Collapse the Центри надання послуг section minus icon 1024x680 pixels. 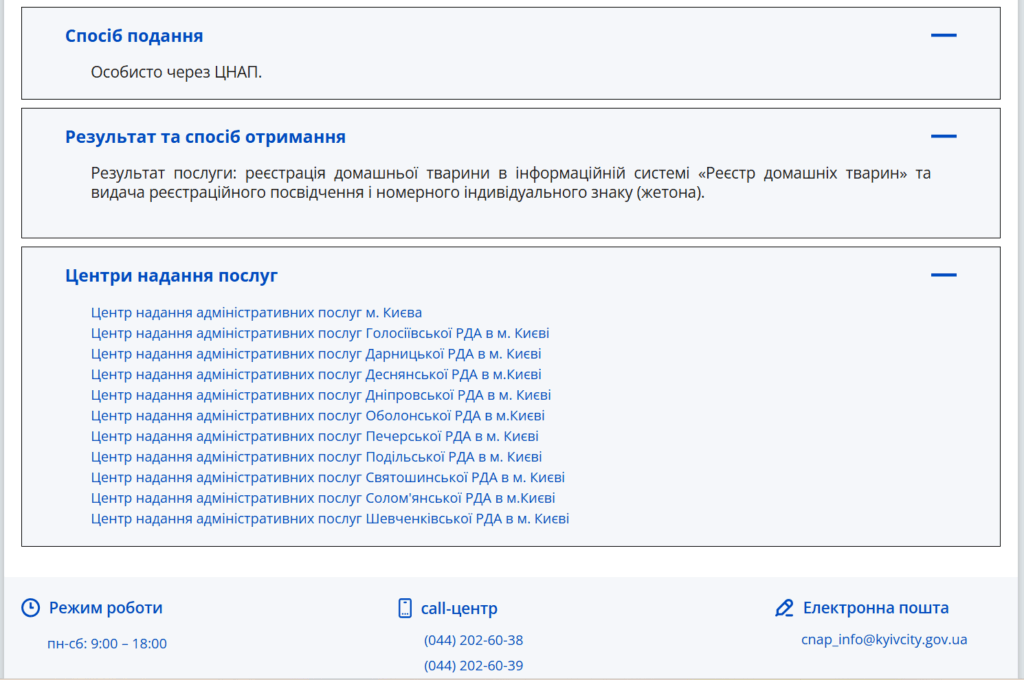(x=943, y=275)
